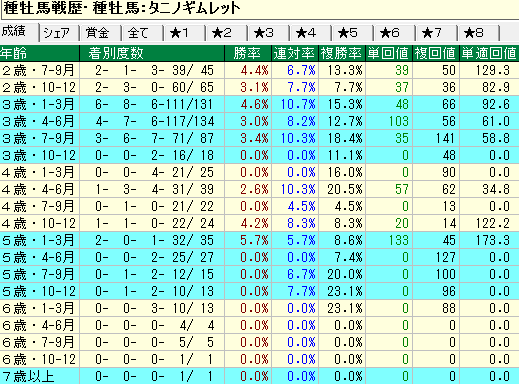This screenshot has width=519, height=384.
Task: Sort by 複回値 column header
Action: pyautogui.click(x=436, y=53)
